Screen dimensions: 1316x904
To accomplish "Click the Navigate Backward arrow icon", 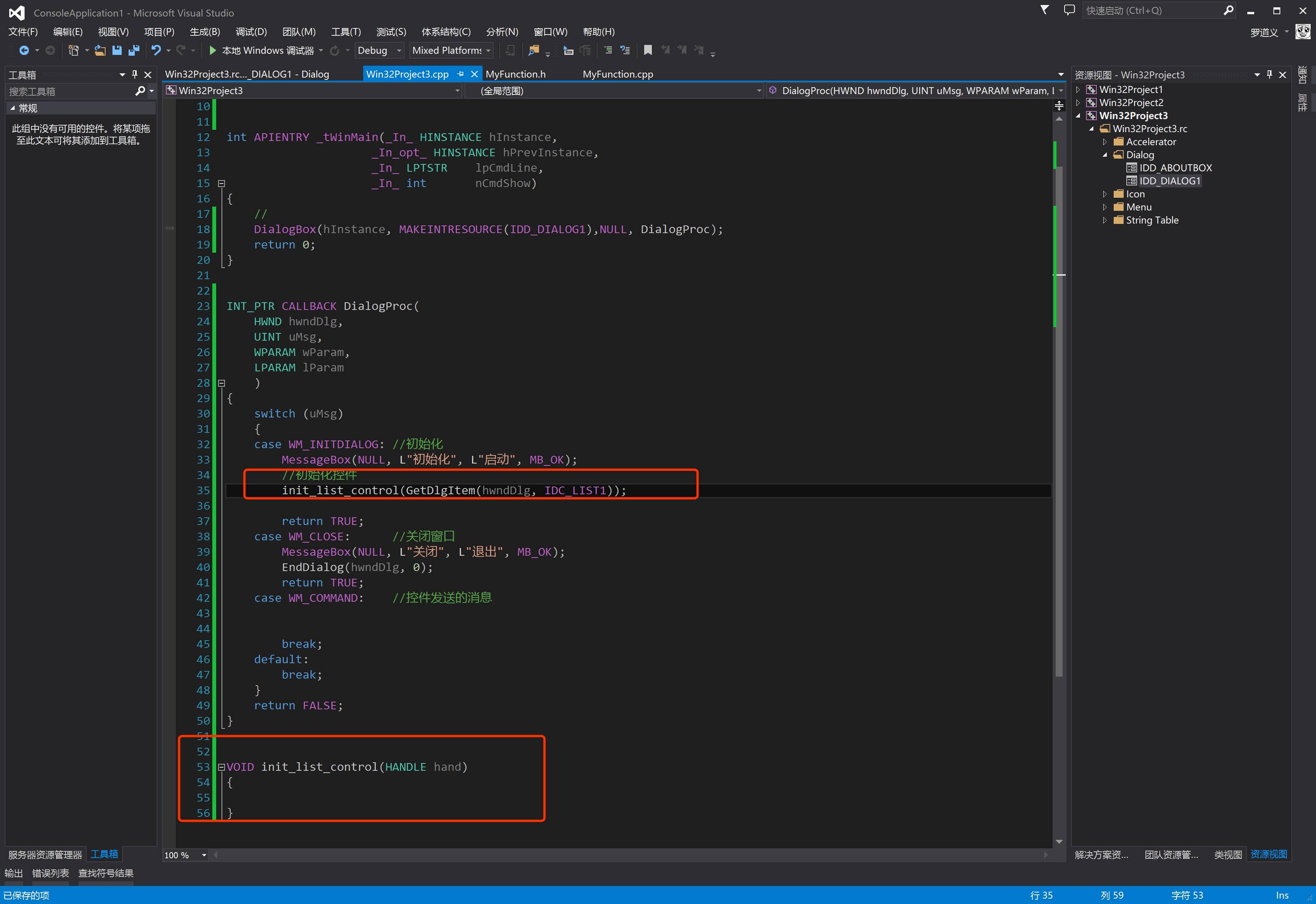I will coord(24,50).
